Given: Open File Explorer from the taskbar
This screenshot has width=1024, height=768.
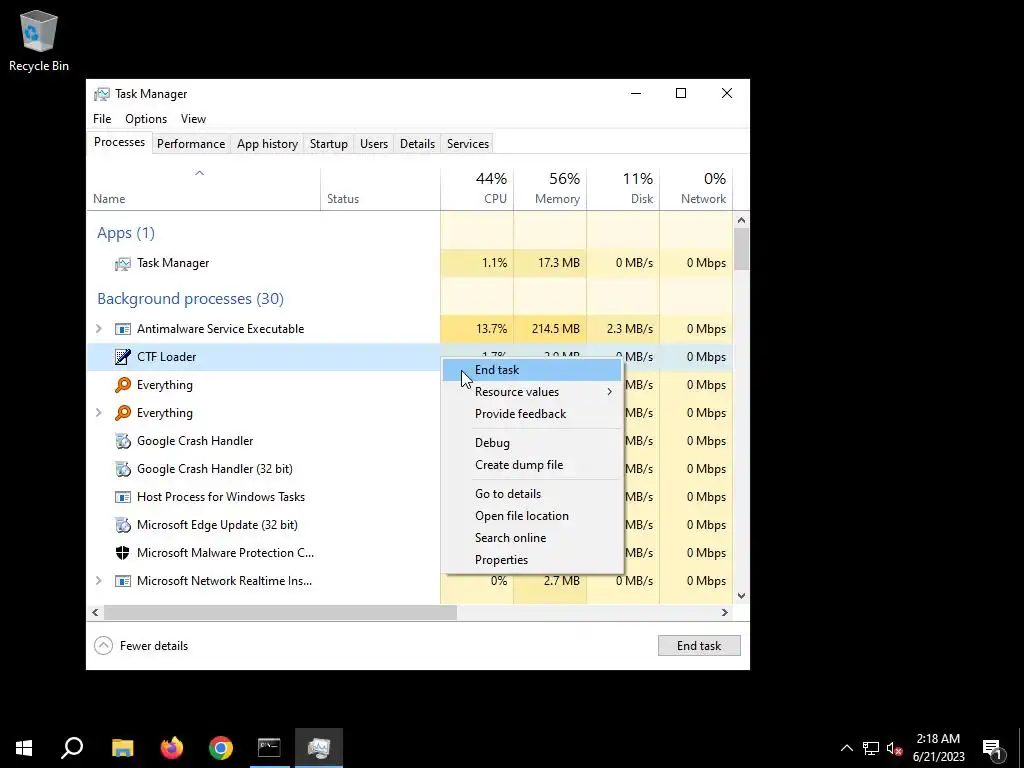Looking at the screenshot, I should [122, 748].
